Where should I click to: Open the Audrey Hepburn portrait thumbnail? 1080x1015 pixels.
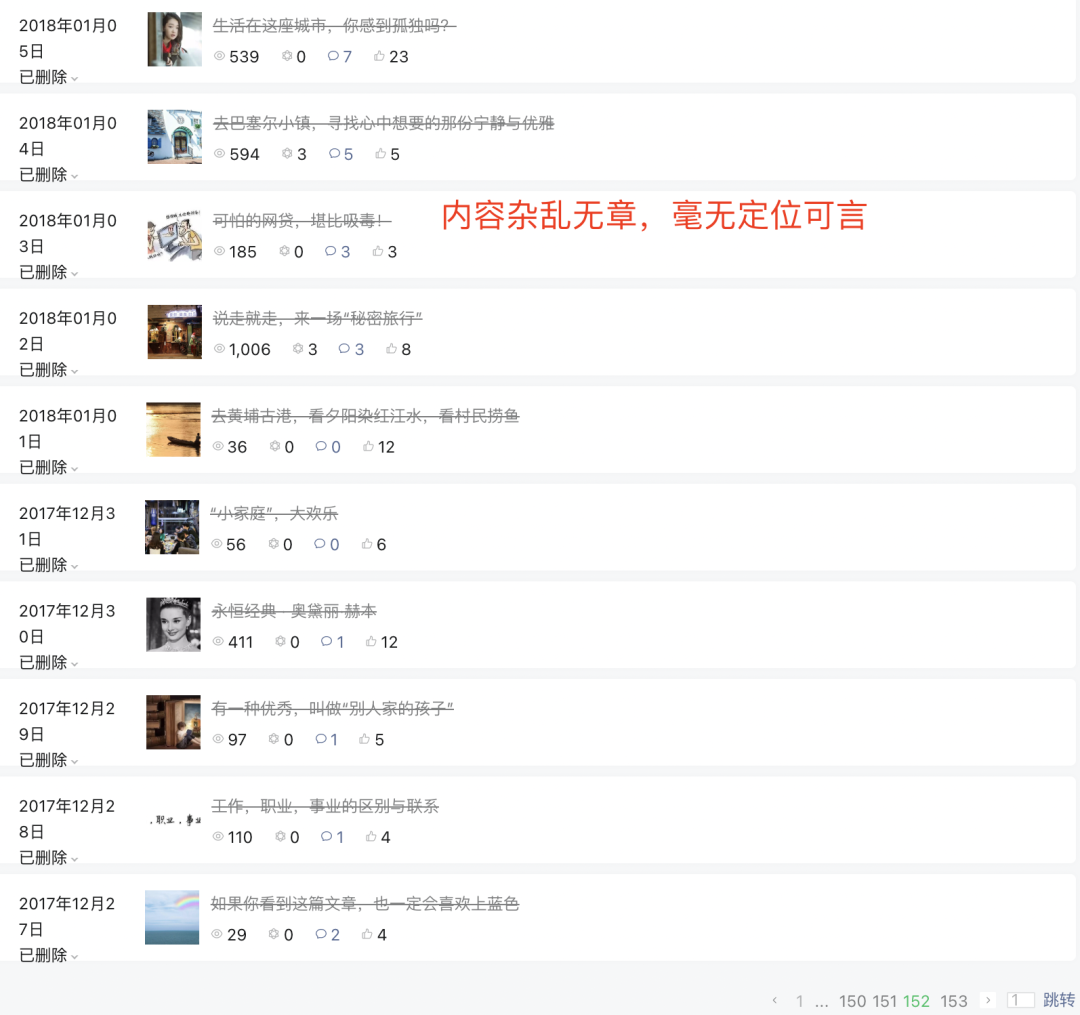click(174, 625)
